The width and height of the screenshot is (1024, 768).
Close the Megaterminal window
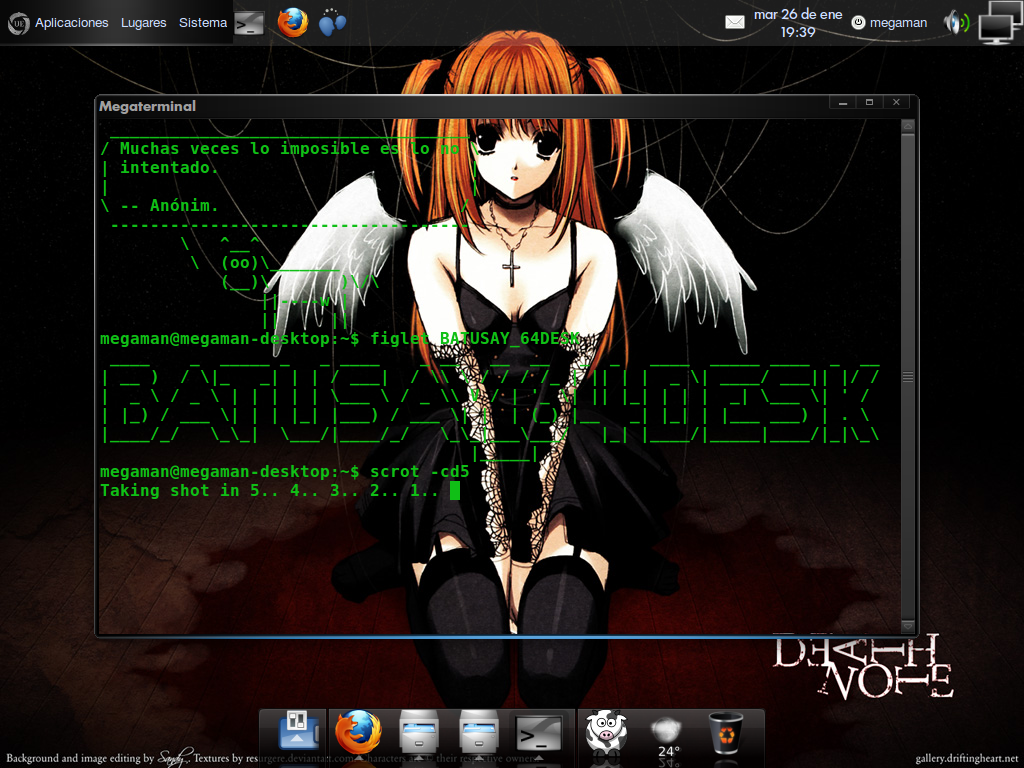click(x=896, y=103)
